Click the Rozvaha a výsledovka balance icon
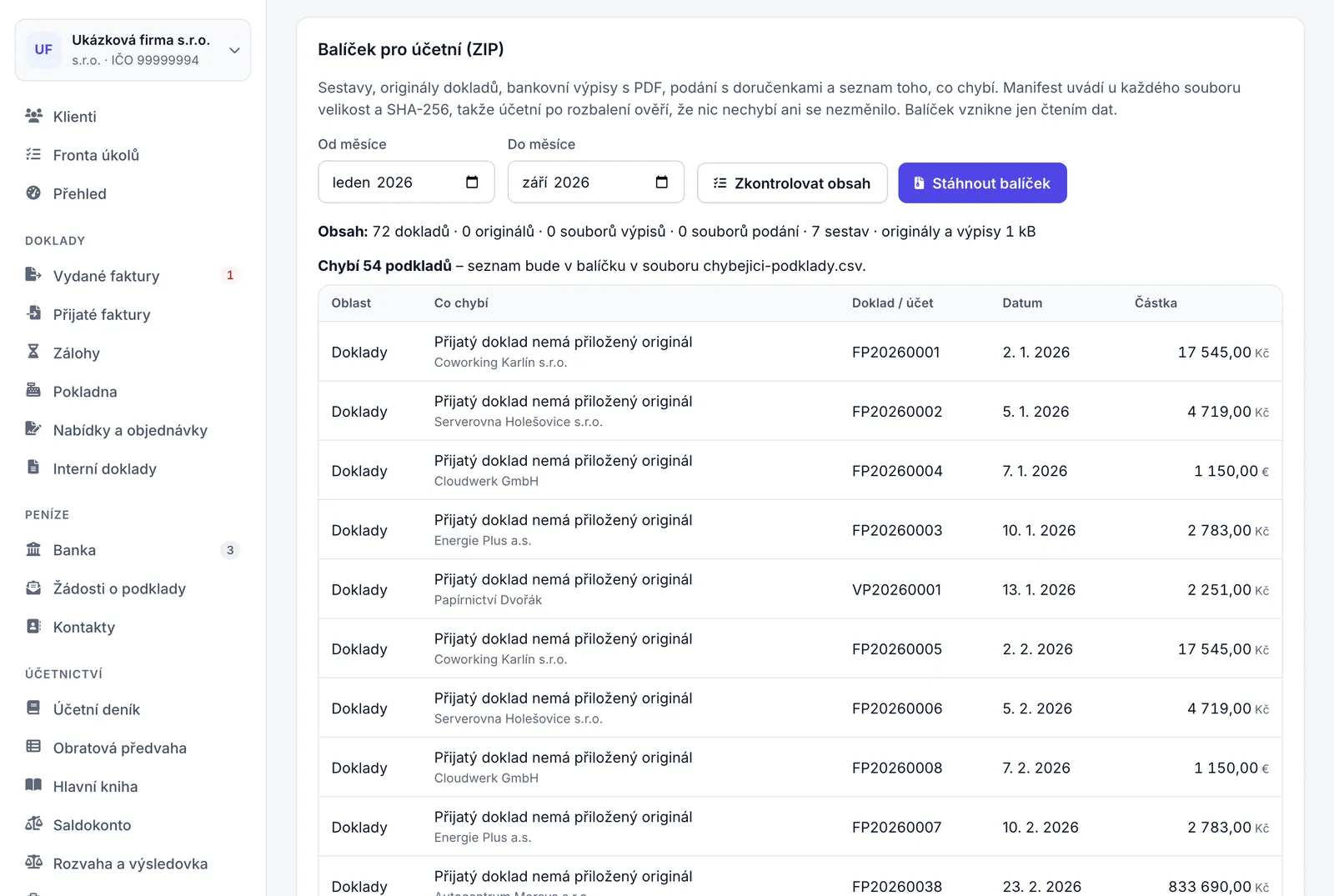The width and height of the screenshot is (1334, 896). click(x=33, y=862)
